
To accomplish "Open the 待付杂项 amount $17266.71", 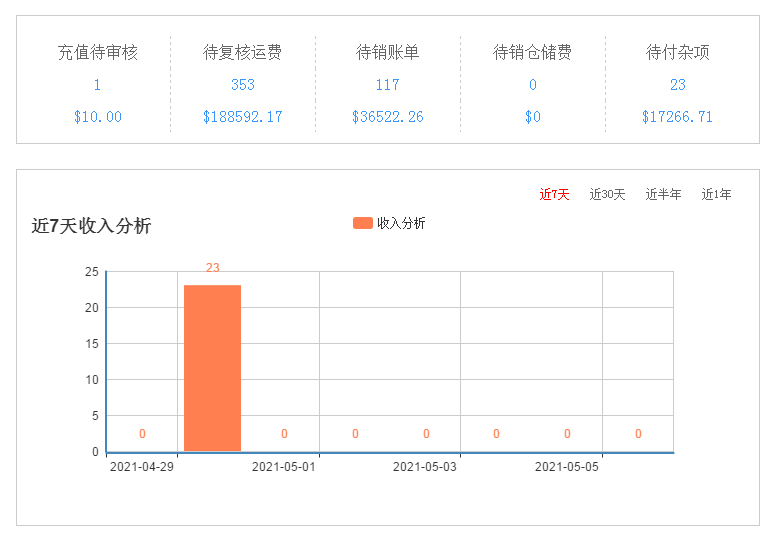I will tap(677, 117).
